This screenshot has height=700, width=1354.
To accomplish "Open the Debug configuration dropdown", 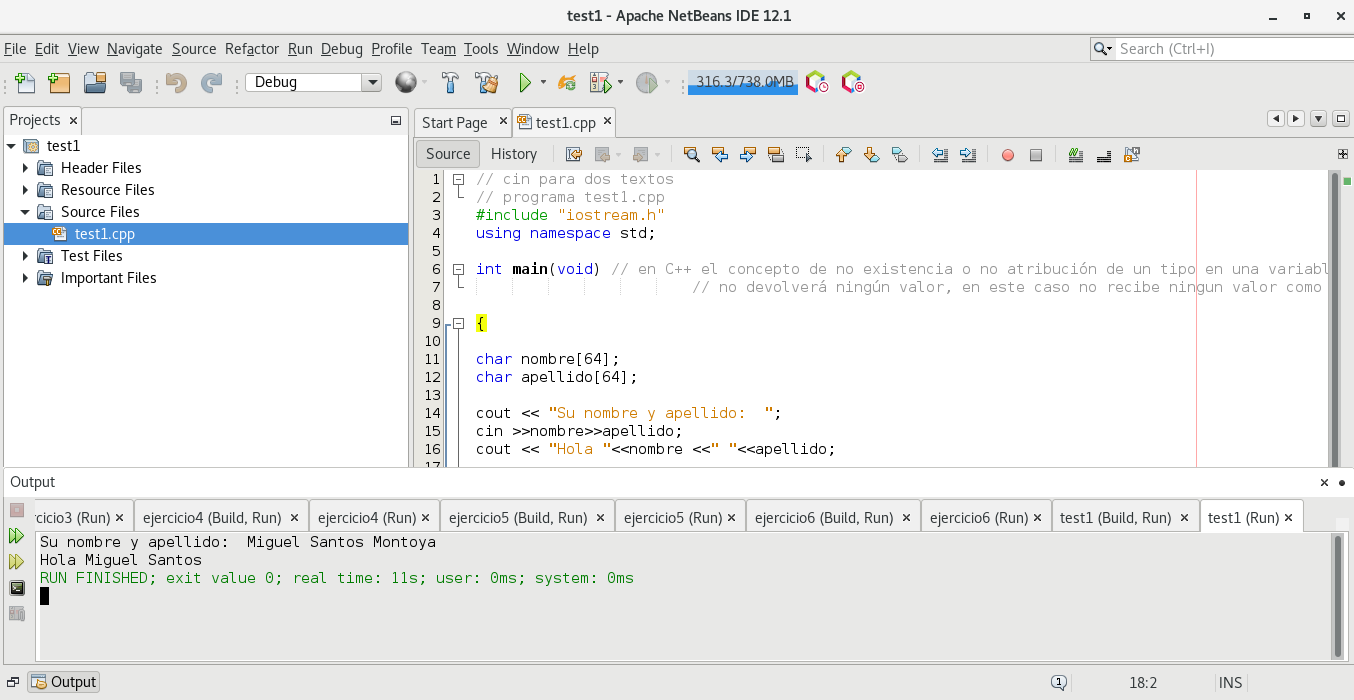I will (372, 83).
